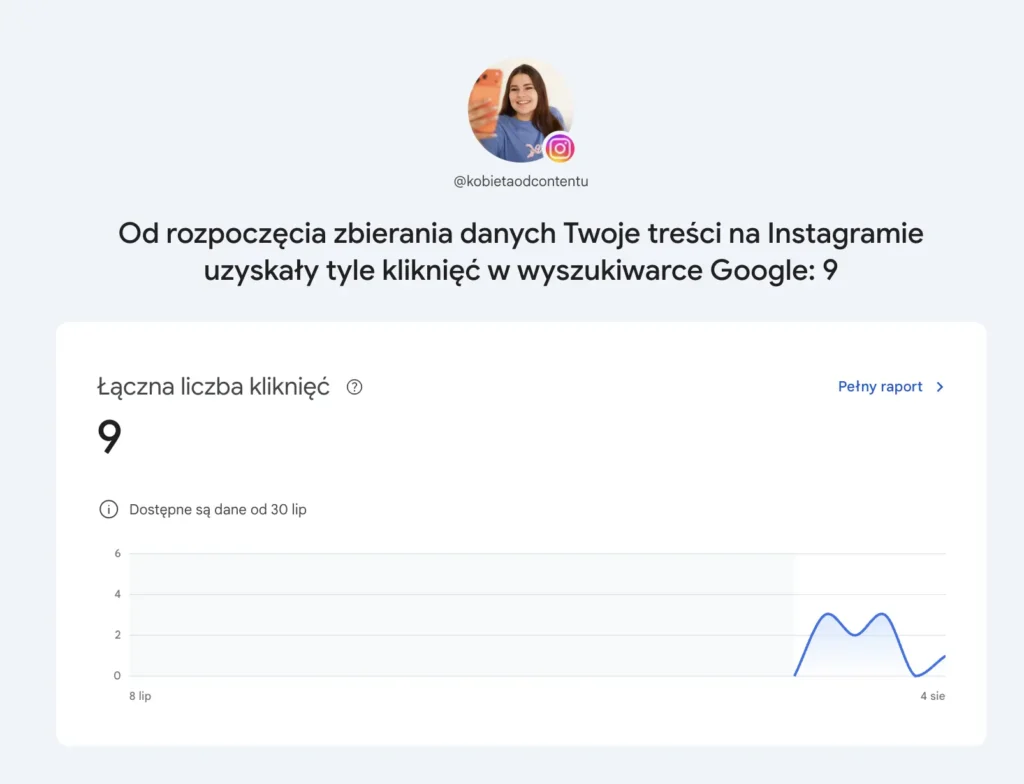Open help icon next to Łączna liczba kliknięć
Viewport: 1024px width, 784px height.
click(354, 387)
